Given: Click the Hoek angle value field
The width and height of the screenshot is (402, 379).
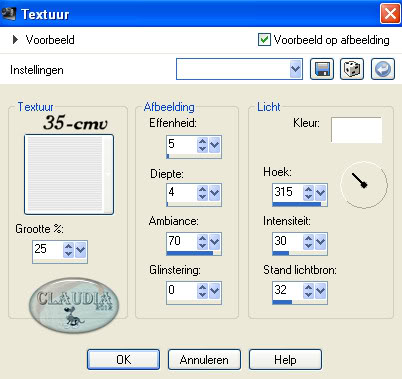Looking at the screenshot, I should (x=288, y=192).
